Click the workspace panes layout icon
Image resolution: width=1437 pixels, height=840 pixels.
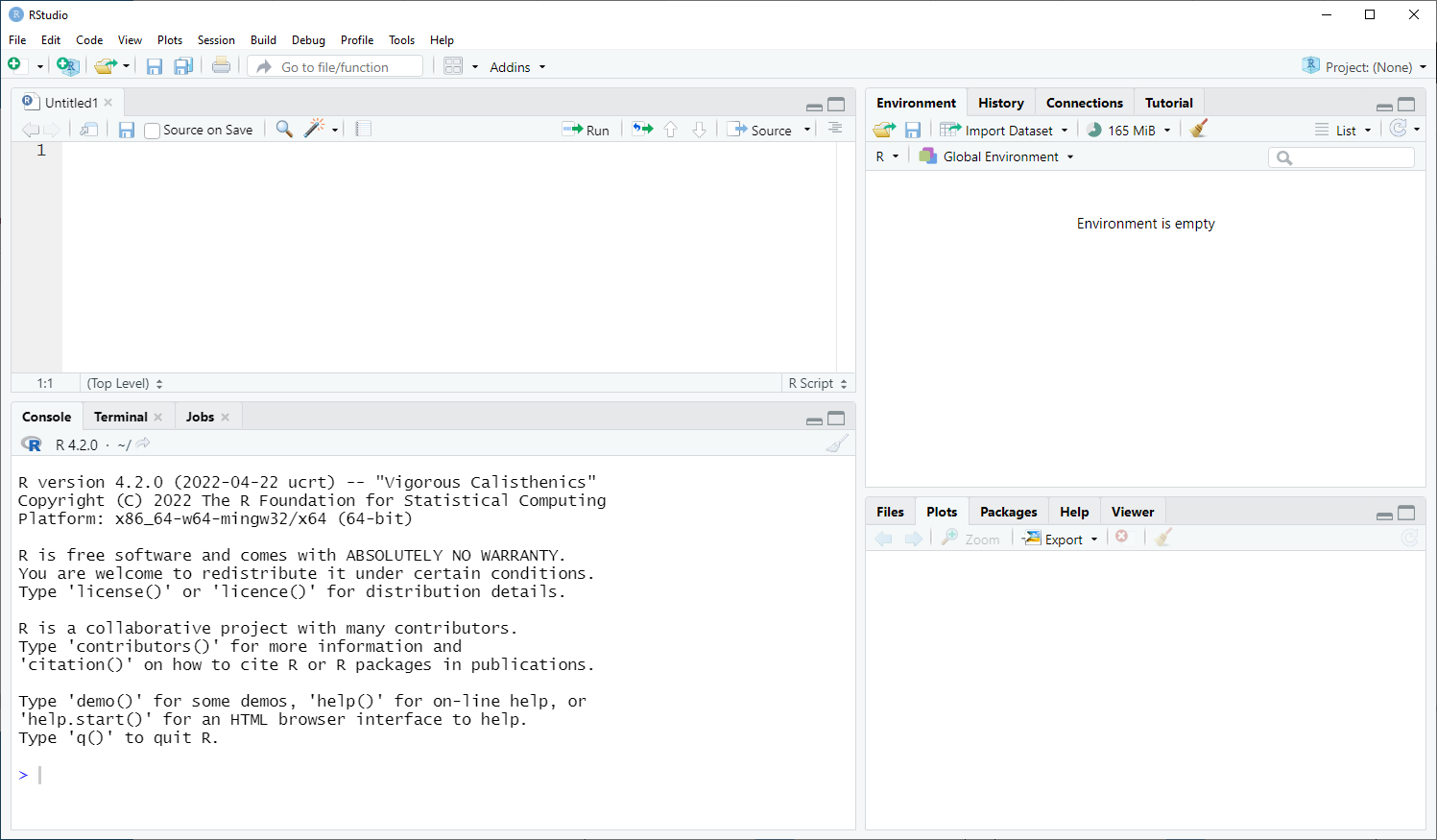(x=453, y=66)
